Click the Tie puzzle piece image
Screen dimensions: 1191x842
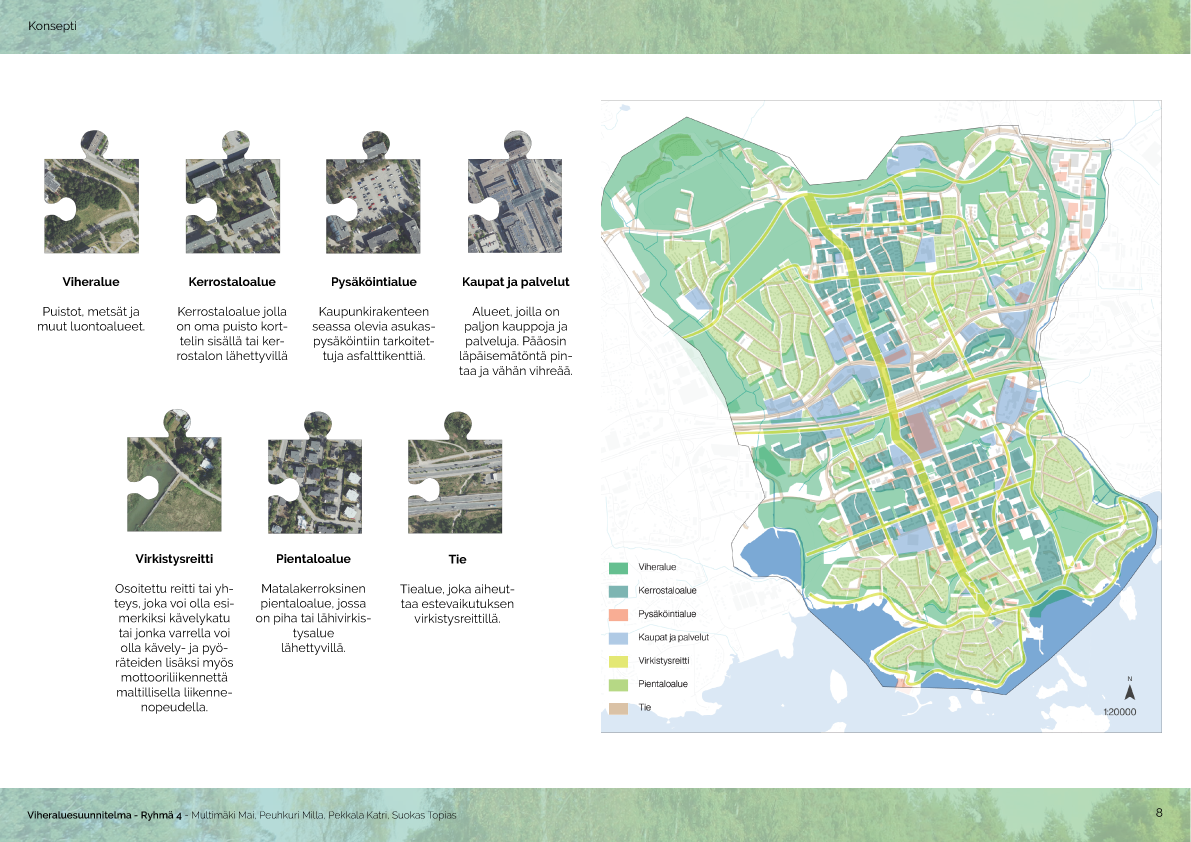455,472
